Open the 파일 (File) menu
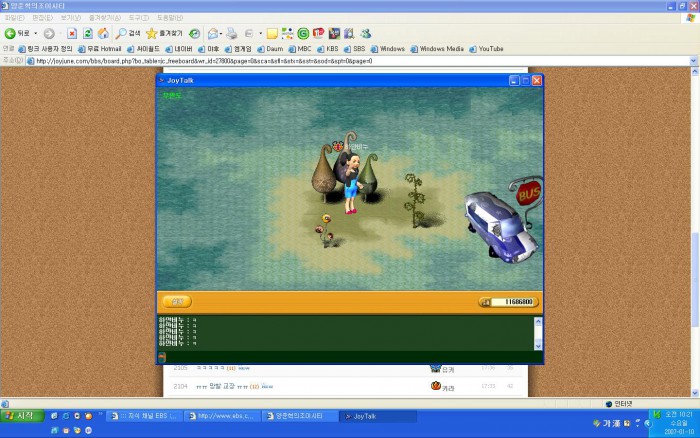 [x=14, y=18]
